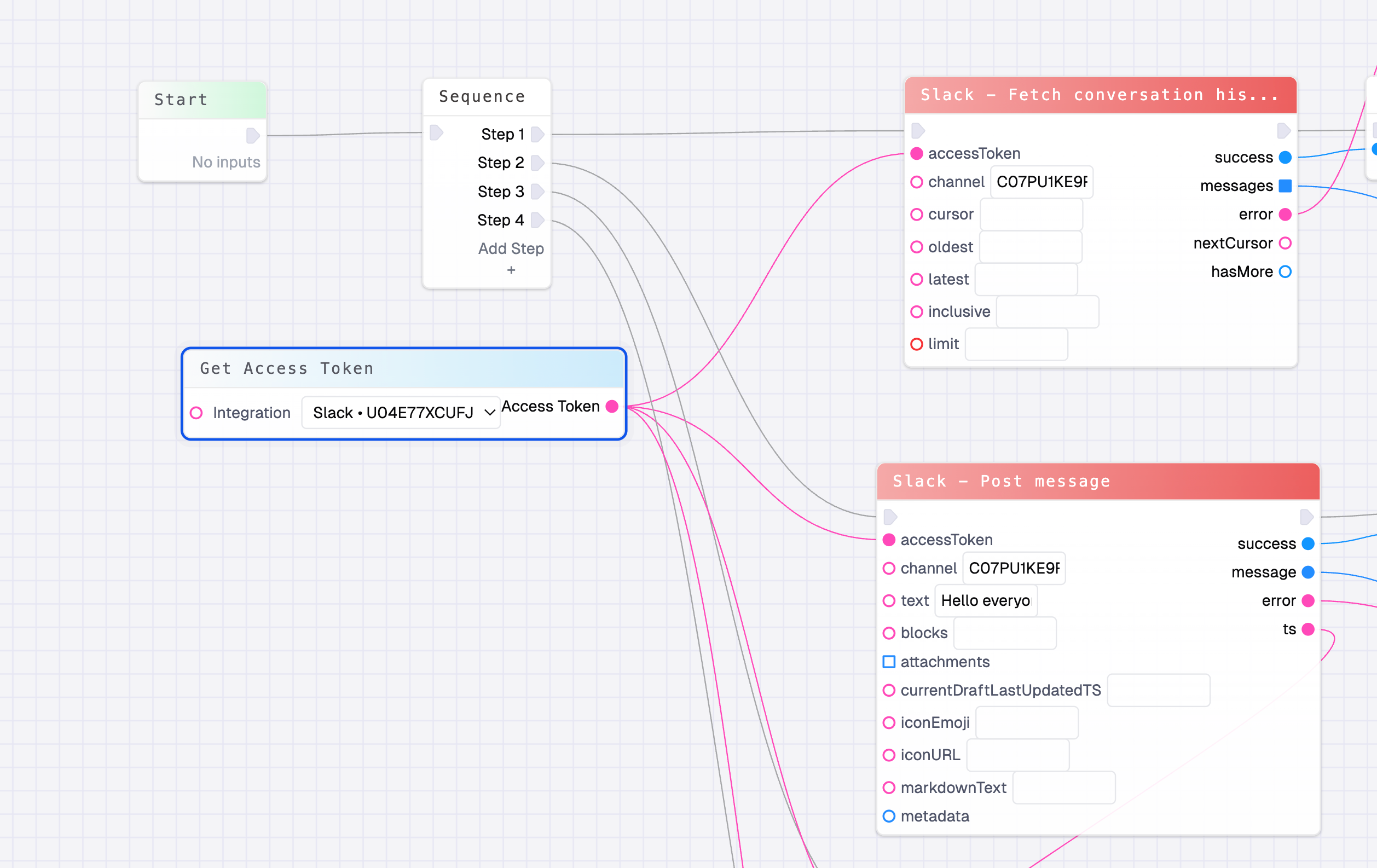The height and width of the screenshot is (868, 1377).
Task: Click the limit input port
Action: (x=917, y=344)
